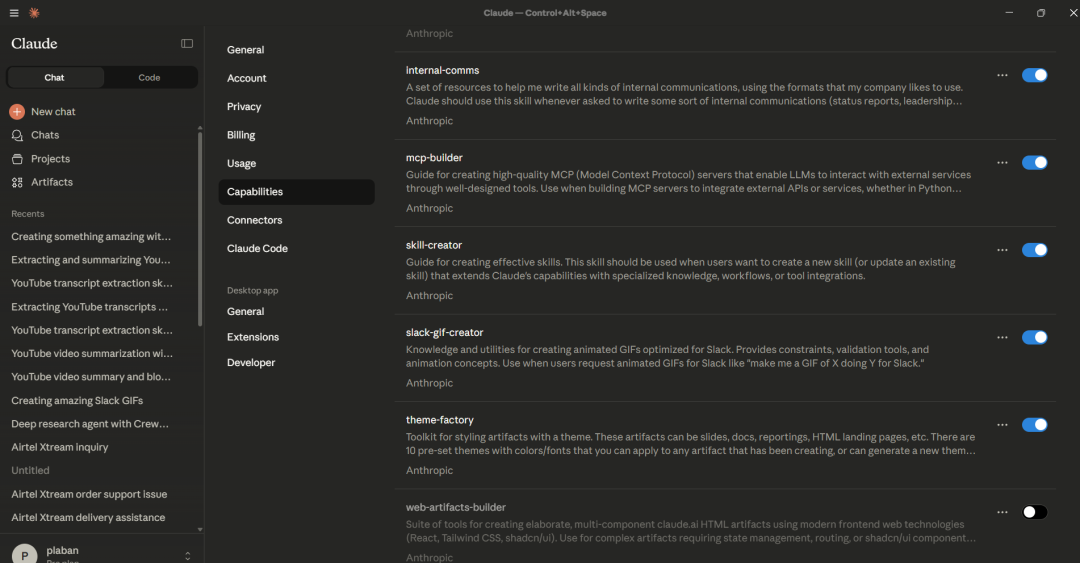The image size is (1080, 563).
Task: Click the theme-factory skill title
Action: (x=439, y=421)
